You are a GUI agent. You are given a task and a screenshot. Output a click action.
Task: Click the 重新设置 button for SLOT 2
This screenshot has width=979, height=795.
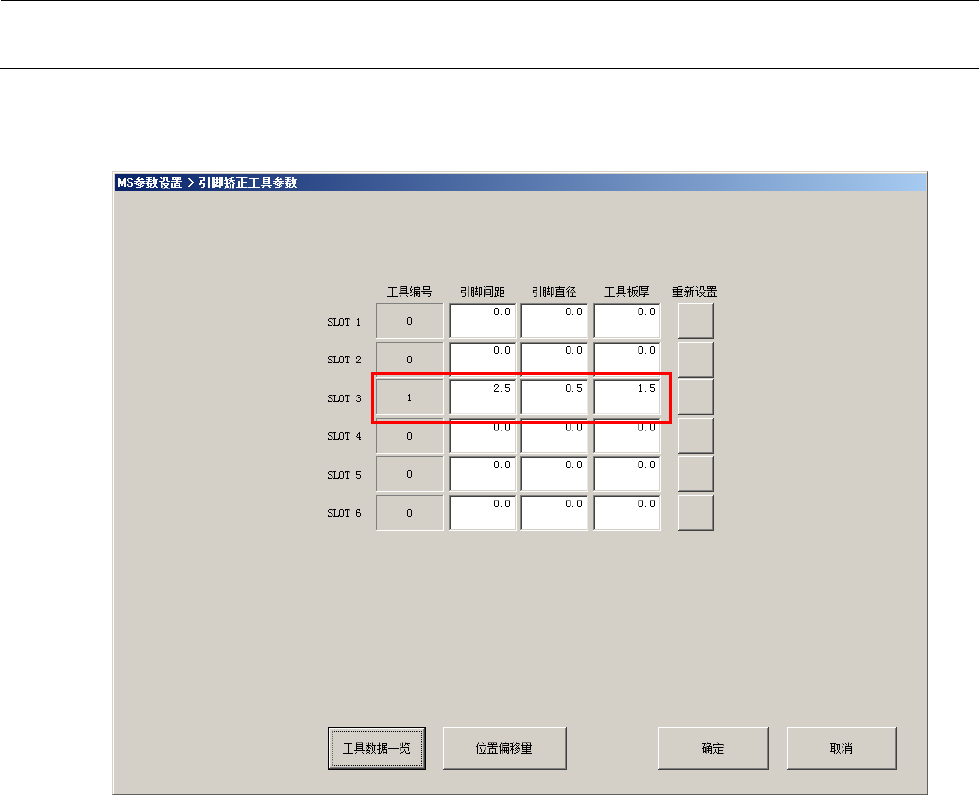pos(696,359)
